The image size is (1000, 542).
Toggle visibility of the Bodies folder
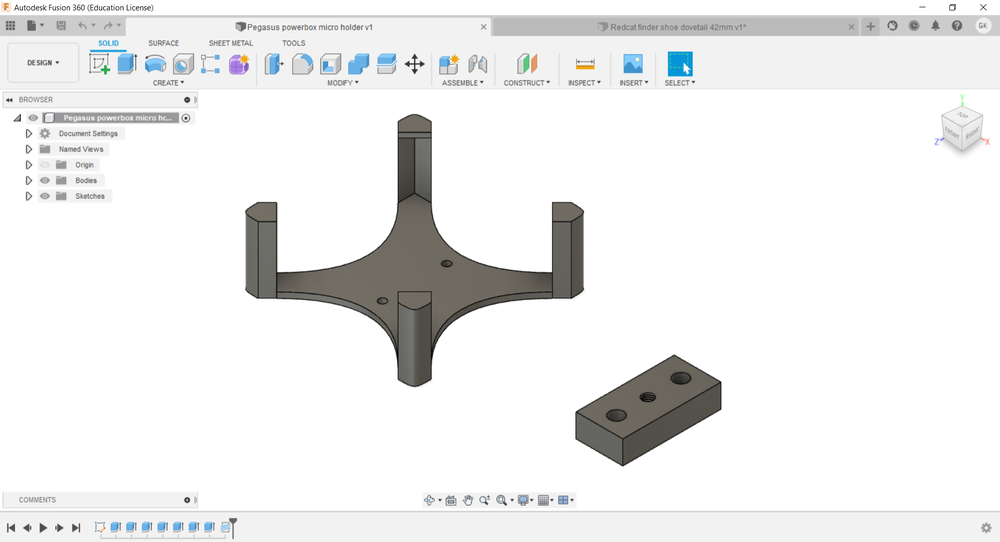coord(45,181)
